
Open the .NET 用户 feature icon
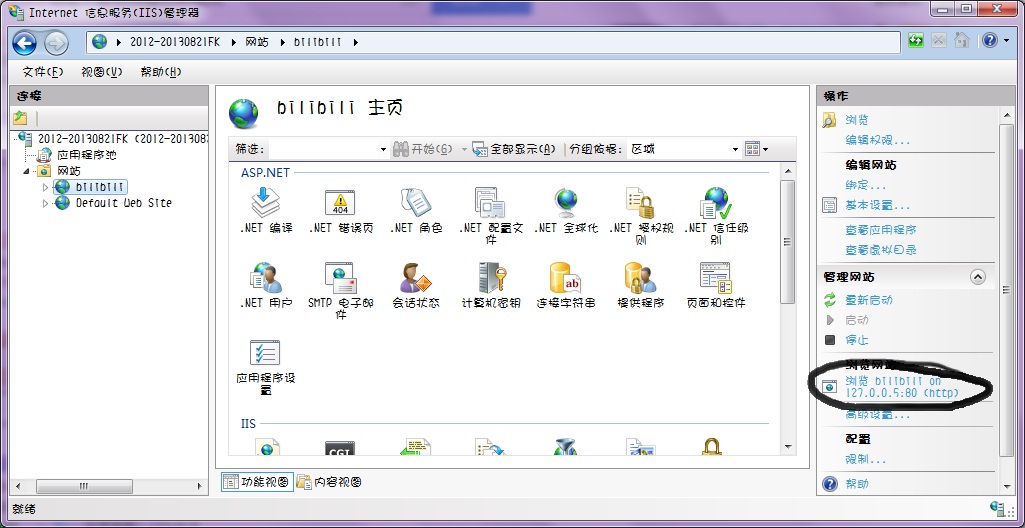click(x=265, y=277)
